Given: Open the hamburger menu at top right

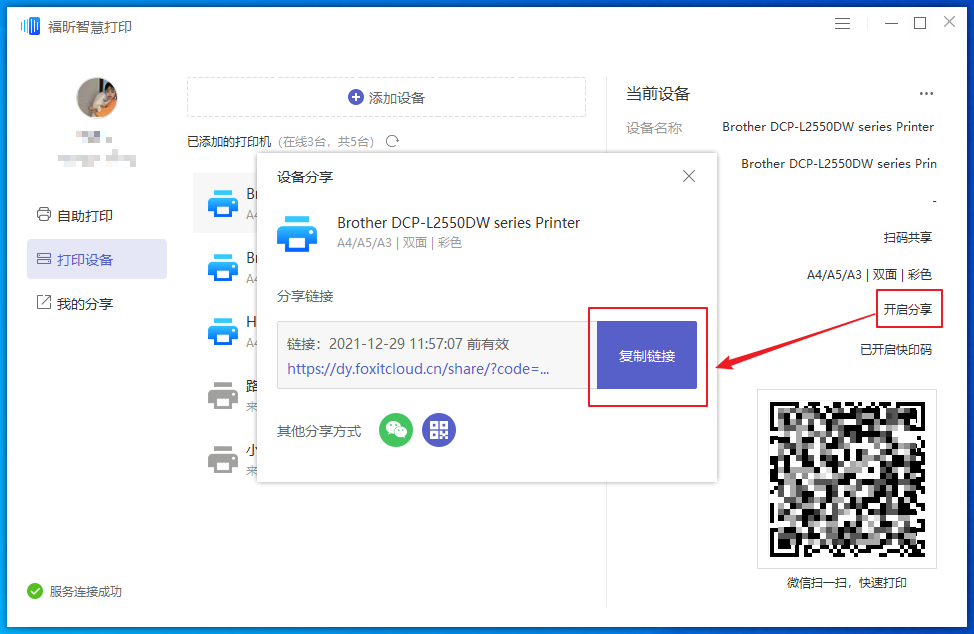Looking at the screenshot, I should (x=842, y=22).
